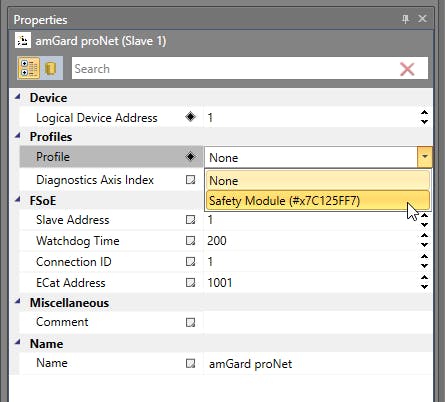445x402 pixels.
Task: Increase Logical Device Address value
Action: [x=424, y=113]
